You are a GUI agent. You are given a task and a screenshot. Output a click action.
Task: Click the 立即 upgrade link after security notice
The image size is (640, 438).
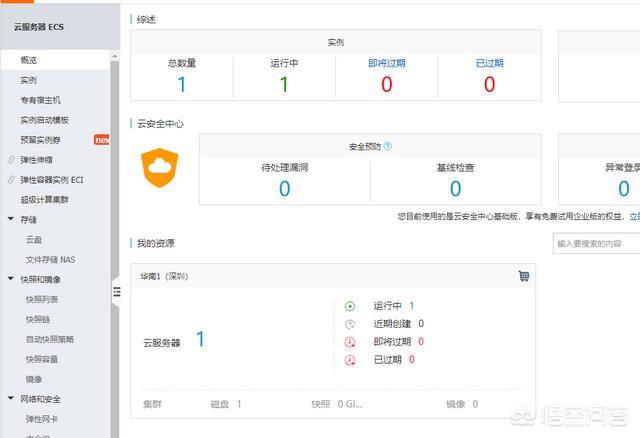(635, 216)
